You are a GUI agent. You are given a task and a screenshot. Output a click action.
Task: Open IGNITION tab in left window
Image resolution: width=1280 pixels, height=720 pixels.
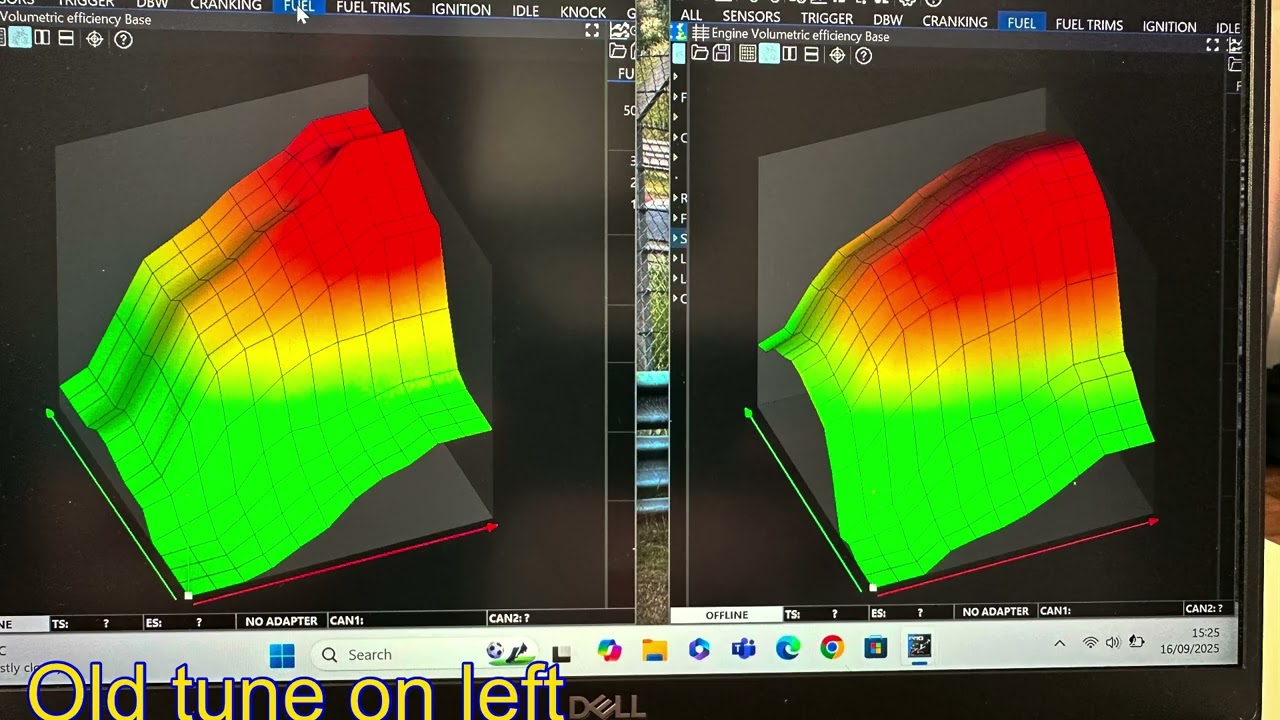[461, 10]
